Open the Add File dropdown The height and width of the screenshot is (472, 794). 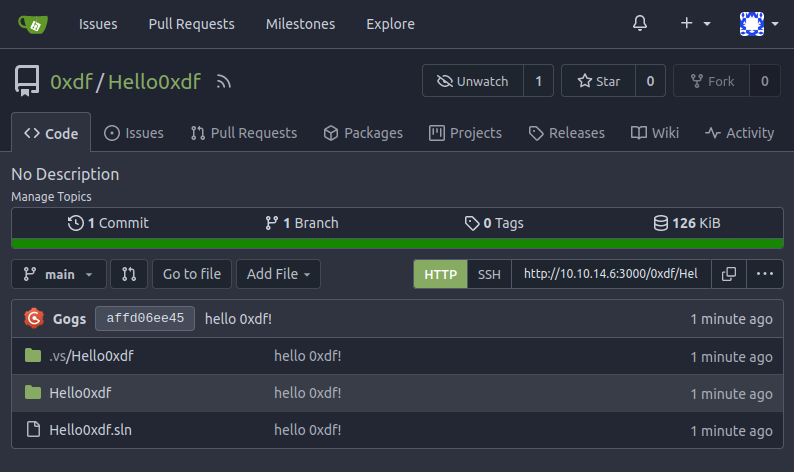[x=278, y=274]
